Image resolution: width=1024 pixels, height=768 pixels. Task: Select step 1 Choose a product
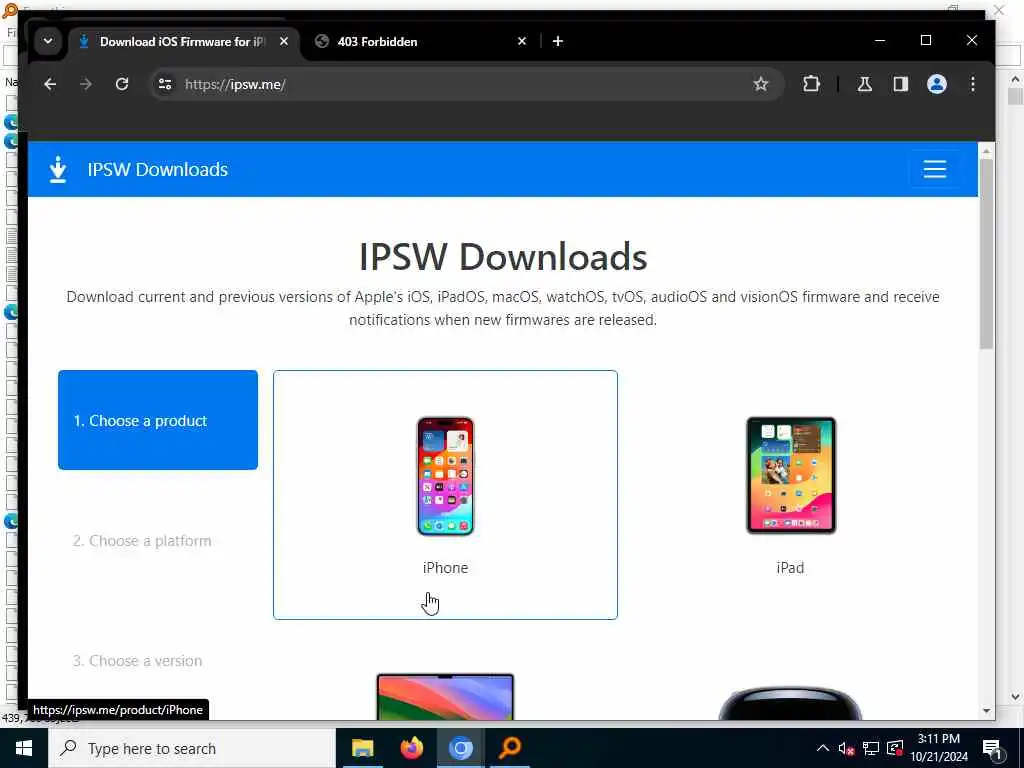[158, 420]
